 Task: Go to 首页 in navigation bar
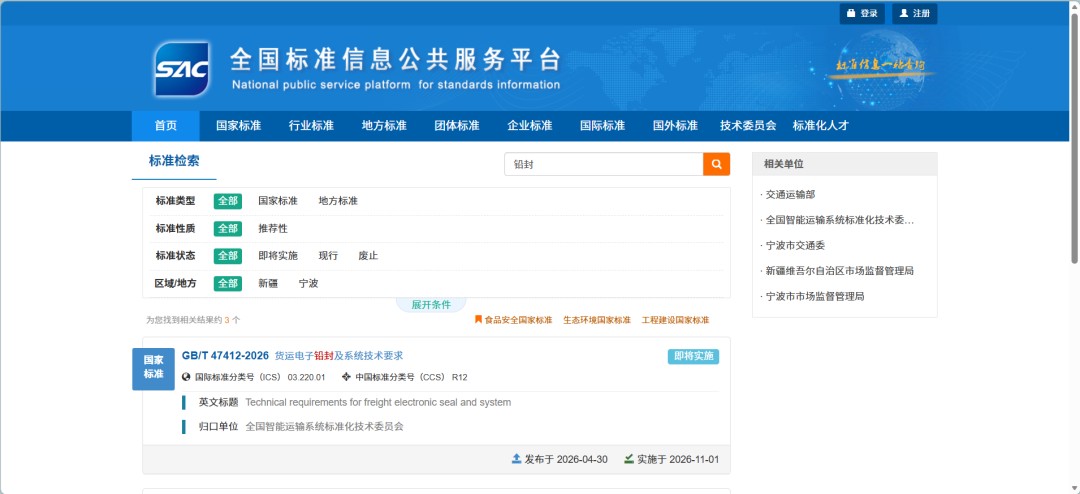coord(165,126)
